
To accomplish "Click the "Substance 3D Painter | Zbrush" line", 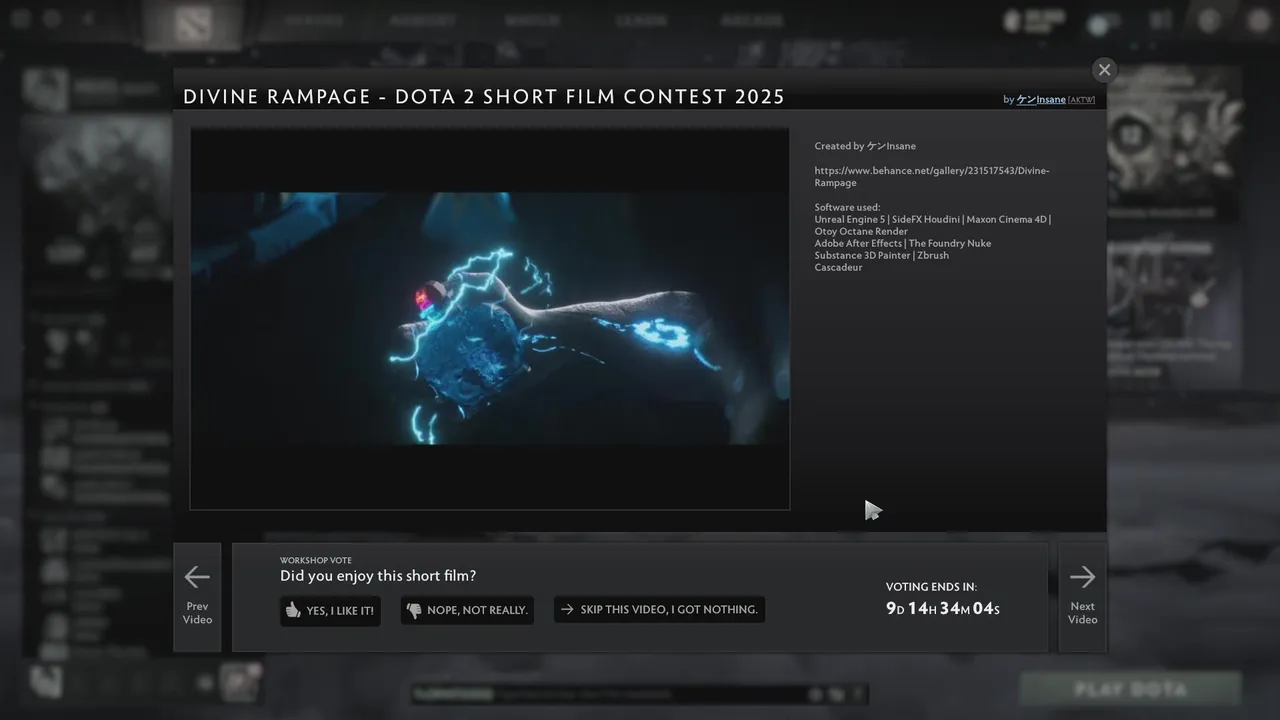I will point(882,255).
